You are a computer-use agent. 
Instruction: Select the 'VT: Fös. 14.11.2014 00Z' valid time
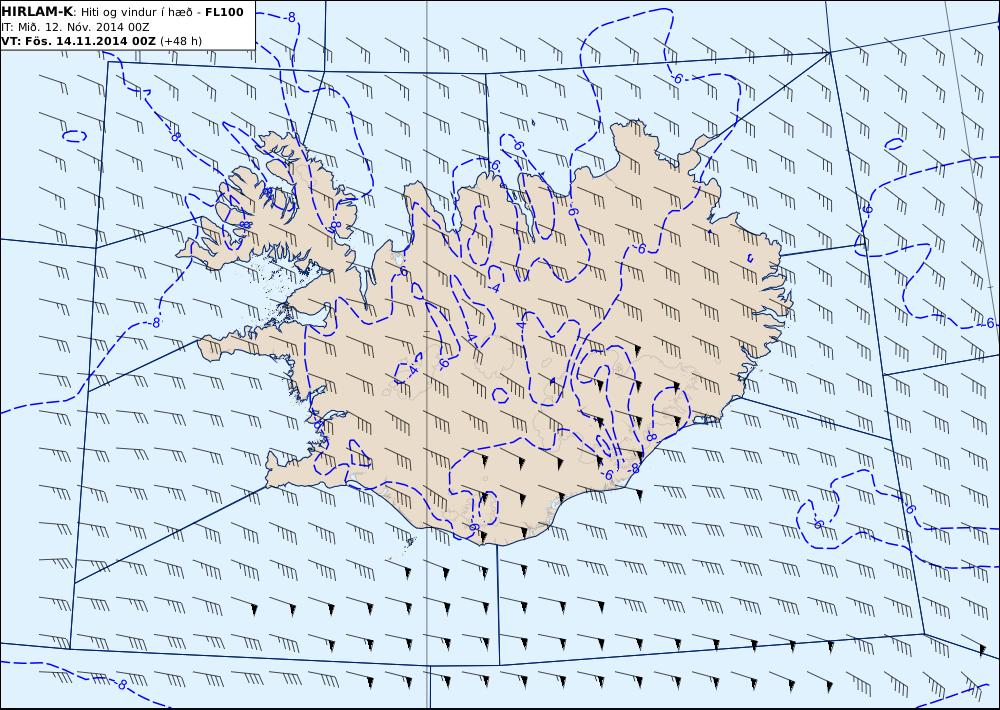(x=79, y=41)
